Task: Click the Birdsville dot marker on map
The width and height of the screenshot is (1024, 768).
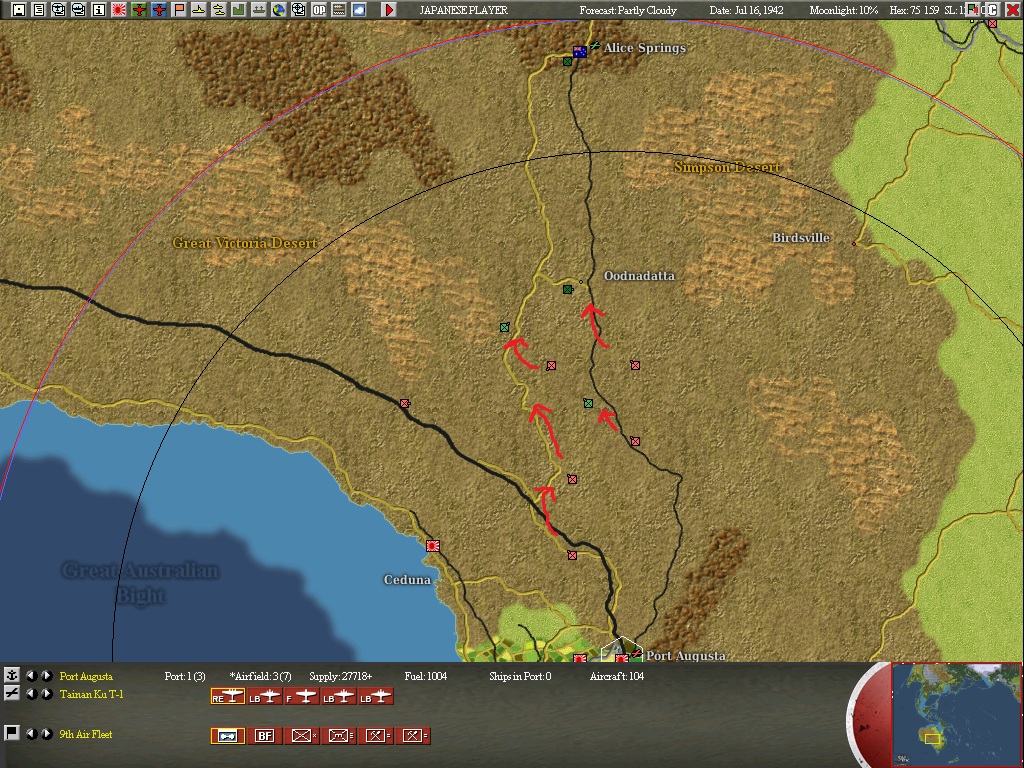Action: click(854, 244)
